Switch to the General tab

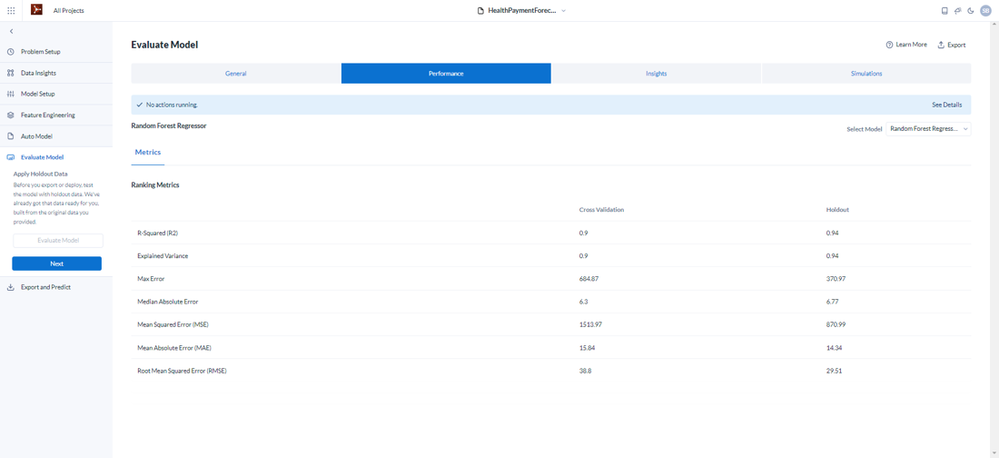coord(236,73)
